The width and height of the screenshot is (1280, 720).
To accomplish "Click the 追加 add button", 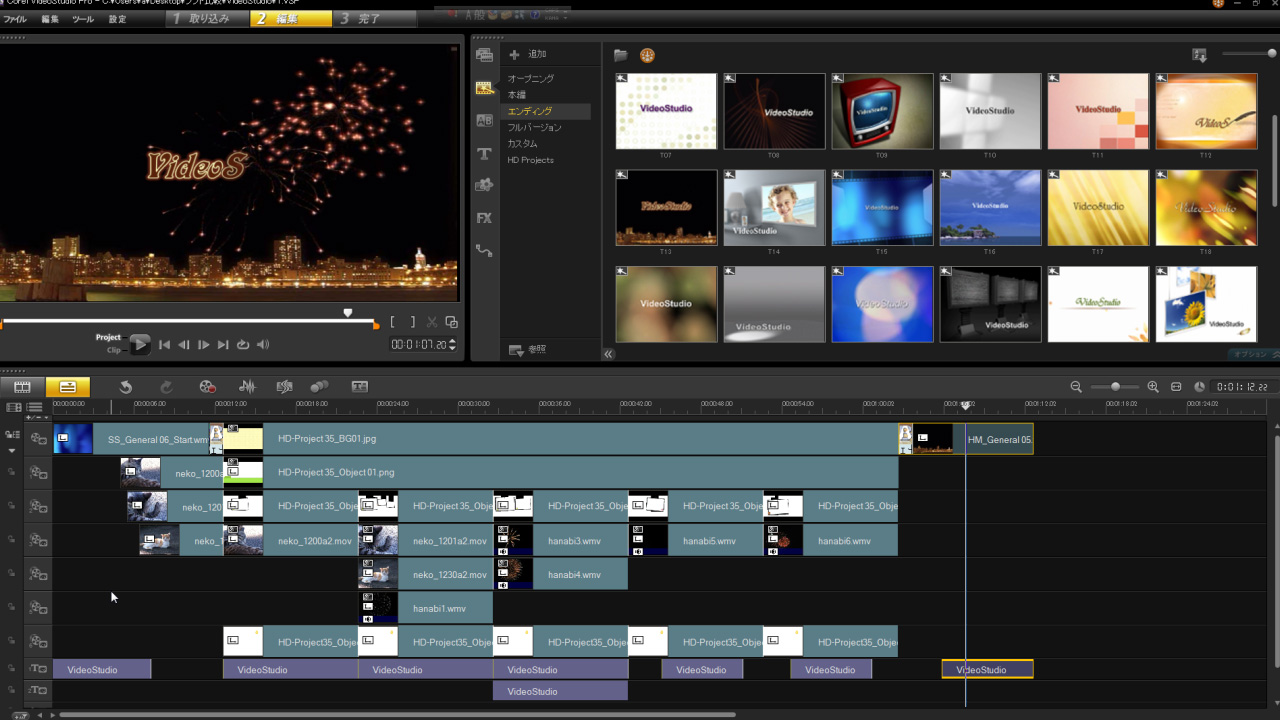I will (528, 54).
